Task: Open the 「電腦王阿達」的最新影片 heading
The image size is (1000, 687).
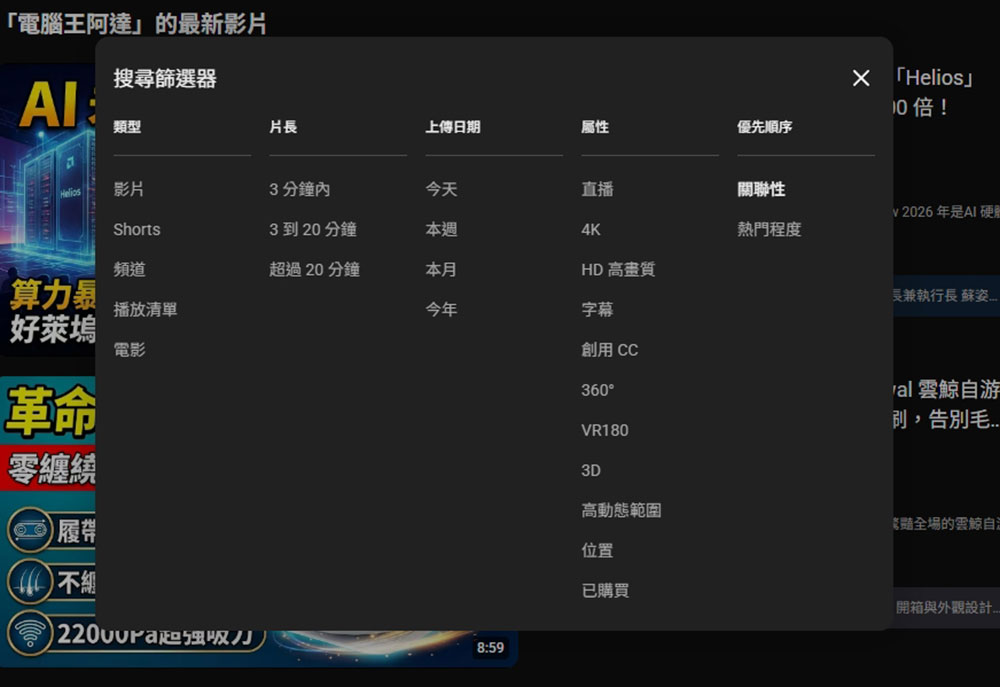Action: click(132, 24)
